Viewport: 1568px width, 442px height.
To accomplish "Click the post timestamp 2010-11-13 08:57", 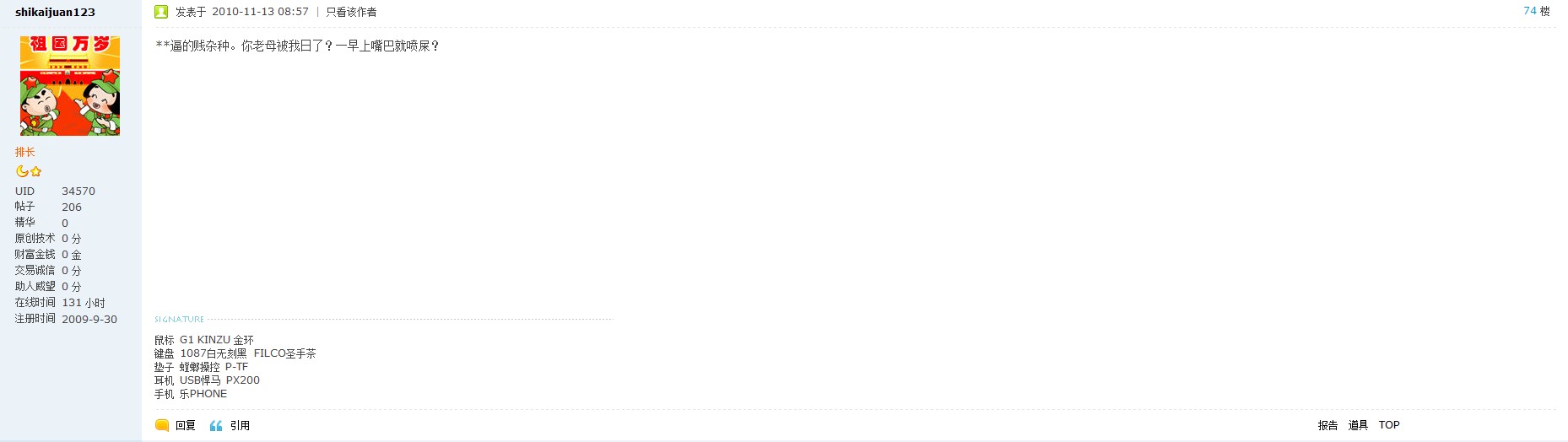I will point(260,12).
